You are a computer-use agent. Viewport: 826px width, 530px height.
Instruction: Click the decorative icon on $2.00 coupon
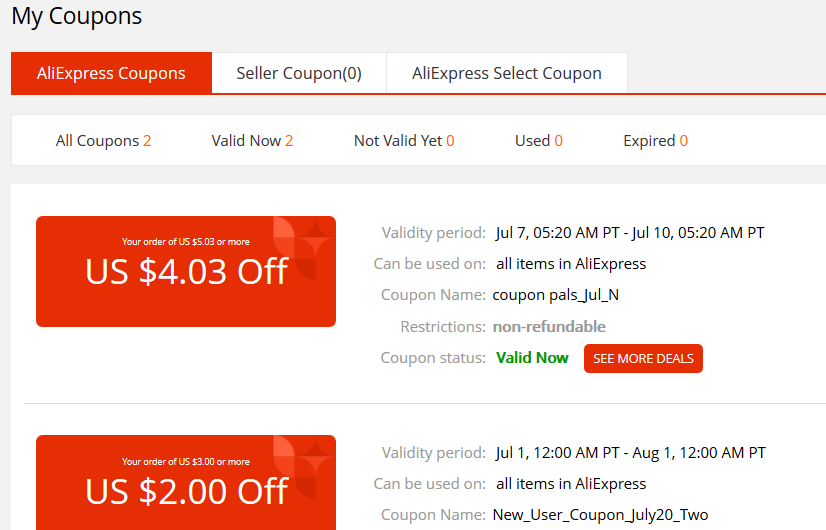click(302, 466)
